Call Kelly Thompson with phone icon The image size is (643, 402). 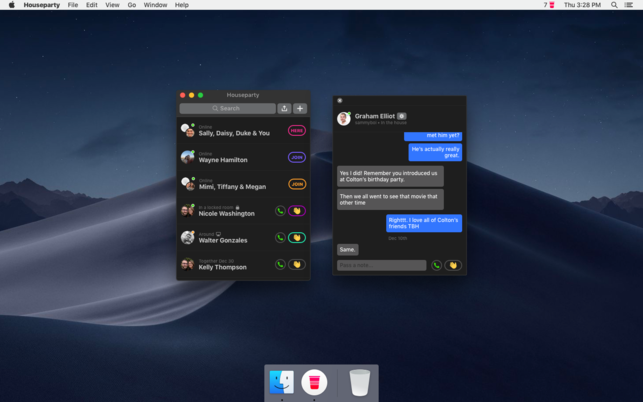[280, 265]
